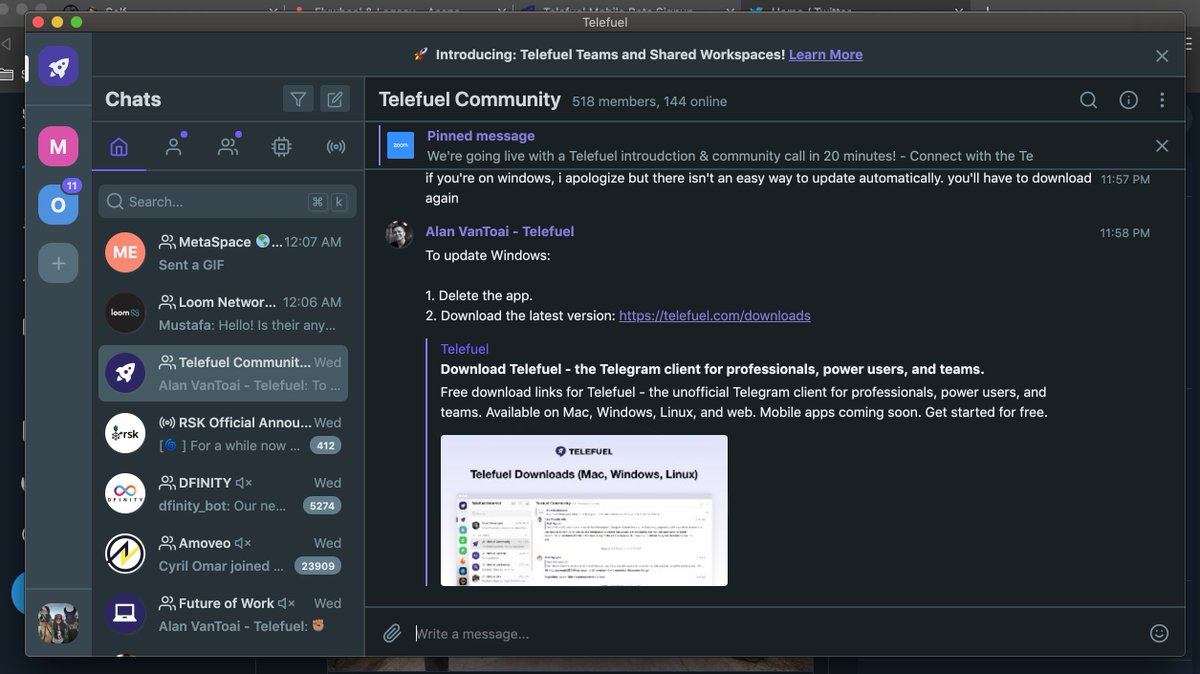
Task: Click the 5274 unread badge
Action: (x=322, y=506)
